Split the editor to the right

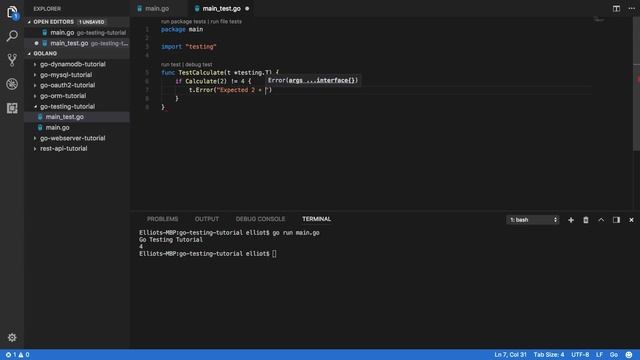point(616,9)
